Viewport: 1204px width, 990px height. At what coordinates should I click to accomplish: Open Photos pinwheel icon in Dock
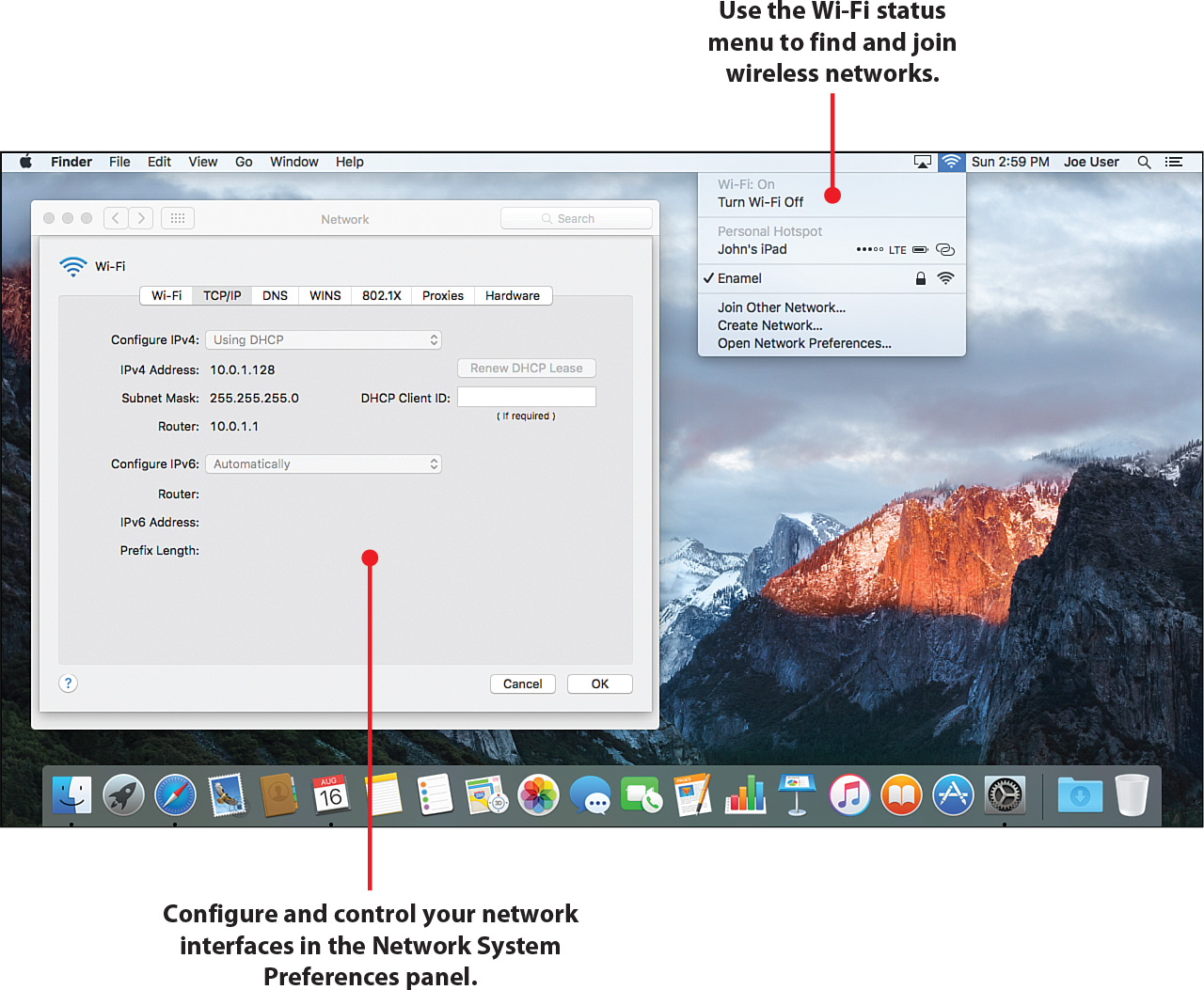[539, 795]
